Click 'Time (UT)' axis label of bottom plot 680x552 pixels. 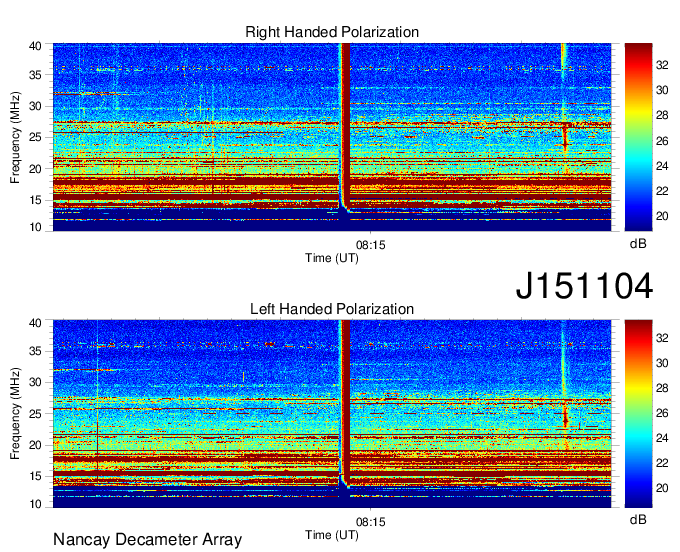point(332,535)
